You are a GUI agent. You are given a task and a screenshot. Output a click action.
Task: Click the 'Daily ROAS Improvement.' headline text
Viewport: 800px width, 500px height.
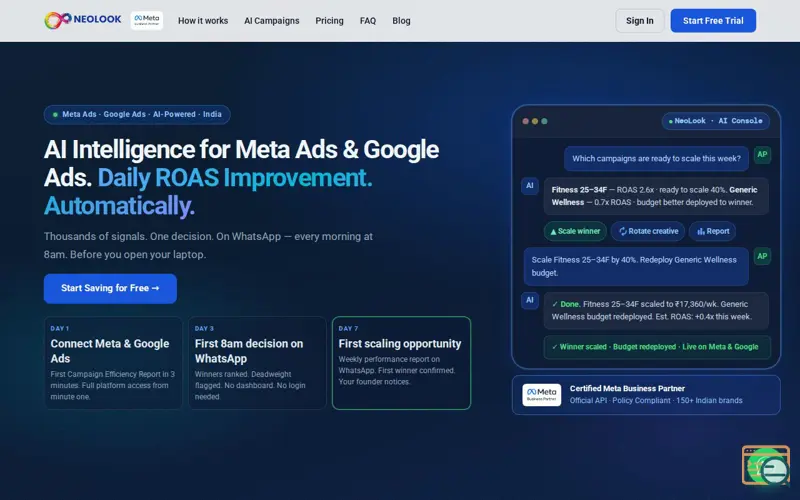point(235,178)
